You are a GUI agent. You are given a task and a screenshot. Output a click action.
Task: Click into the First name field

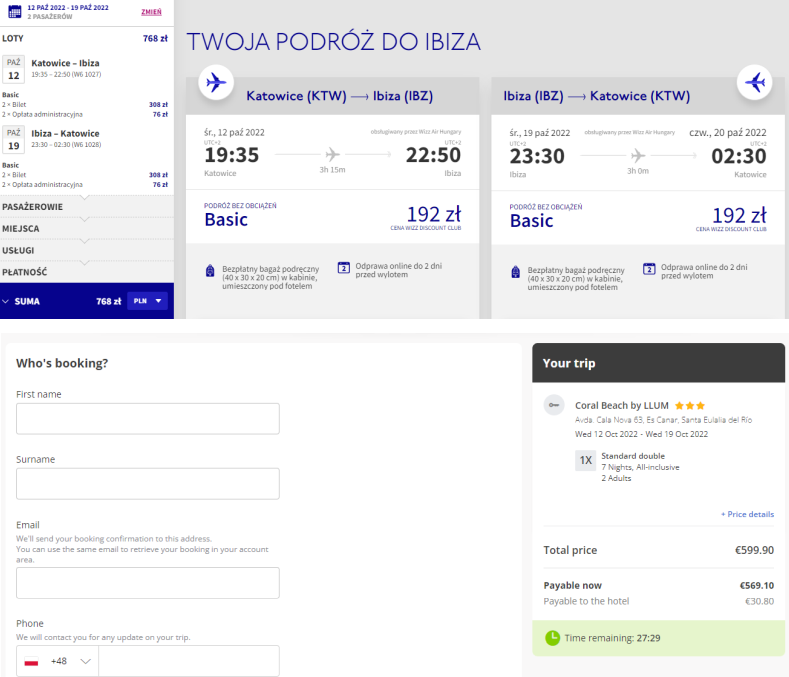[x=148, y=419]
